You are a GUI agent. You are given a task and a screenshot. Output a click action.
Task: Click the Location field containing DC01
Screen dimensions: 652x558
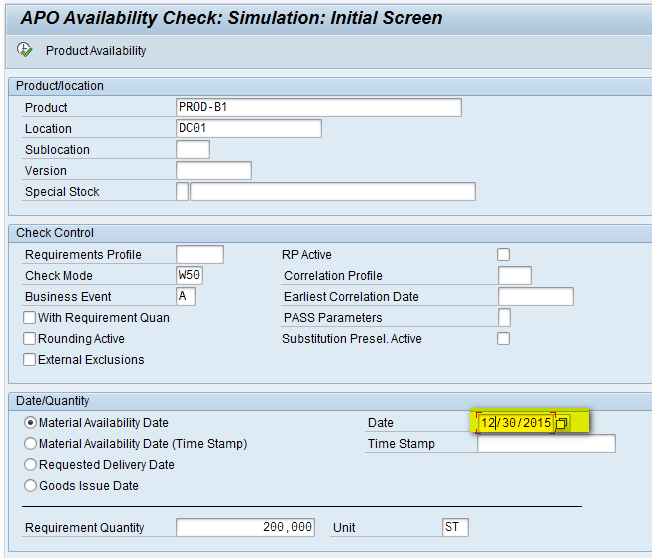(x=249, y=128)
